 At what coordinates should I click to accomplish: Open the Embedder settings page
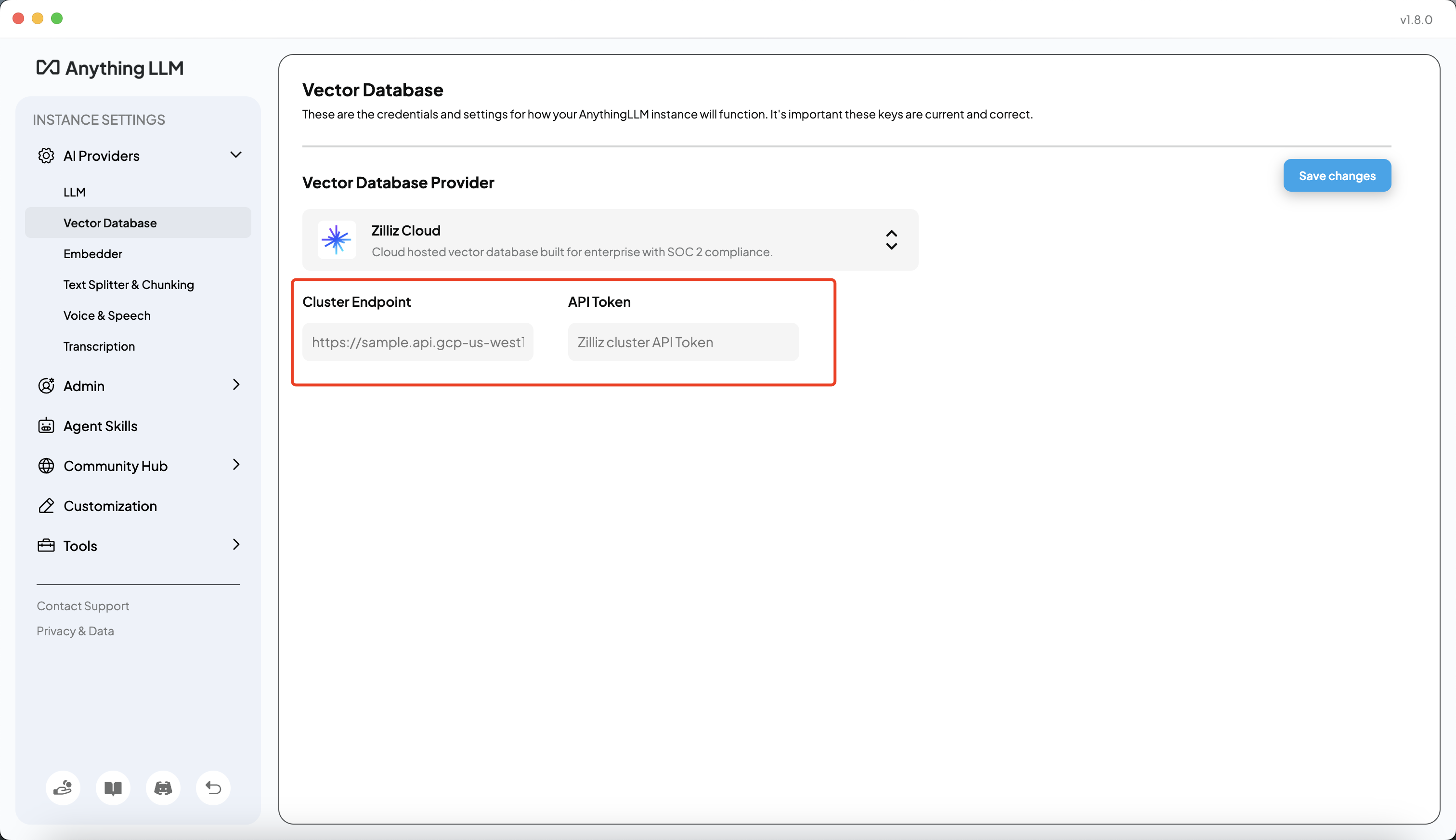[x=93, y=254]
